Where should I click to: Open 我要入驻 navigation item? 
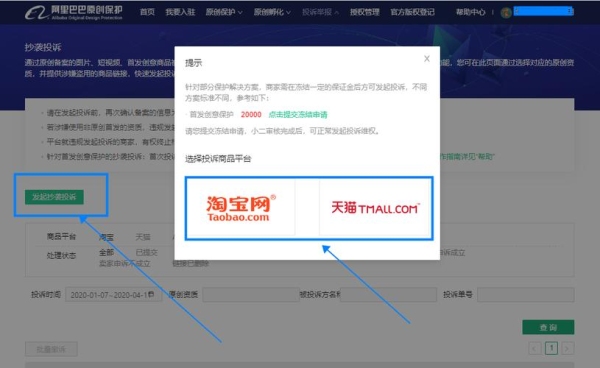point(180,12)
